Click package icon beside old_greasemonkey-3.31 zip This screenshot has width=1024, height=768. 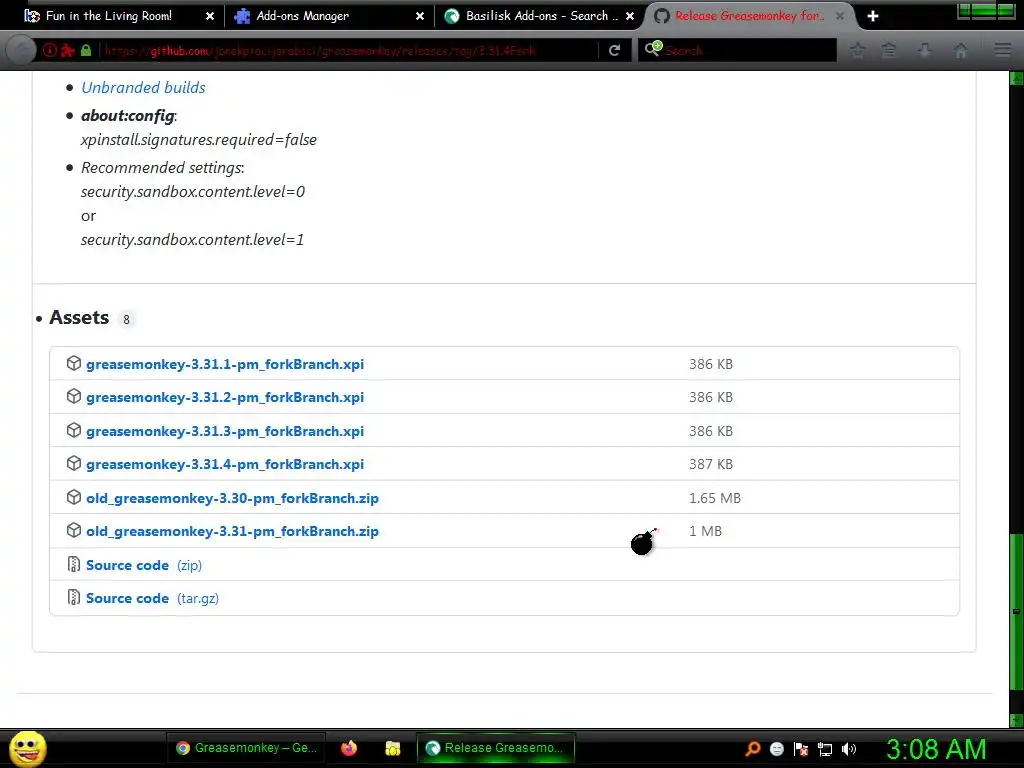coord(74,530)
